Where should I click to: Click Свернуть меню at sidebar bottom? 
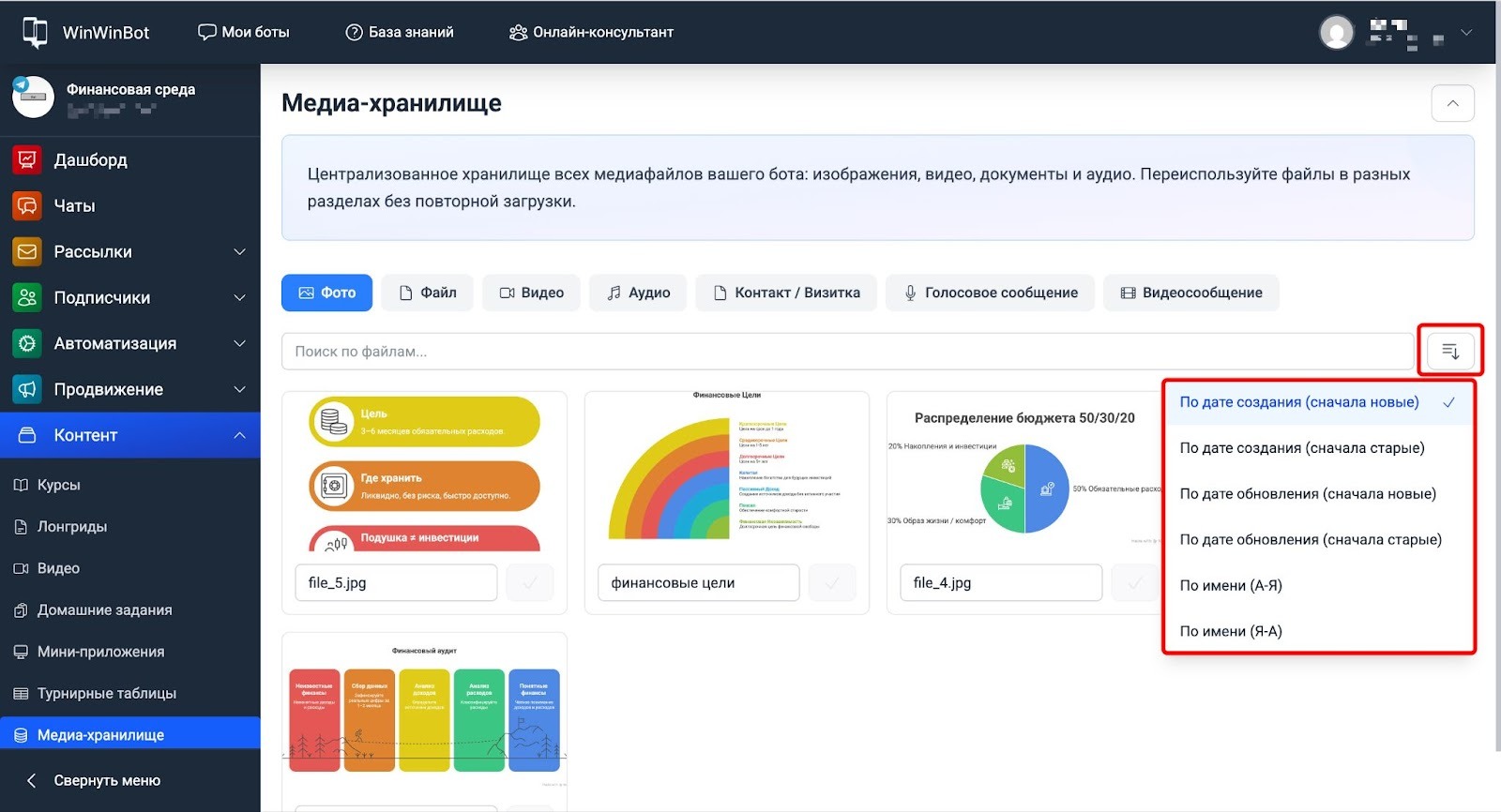click(x=106, y=781)
